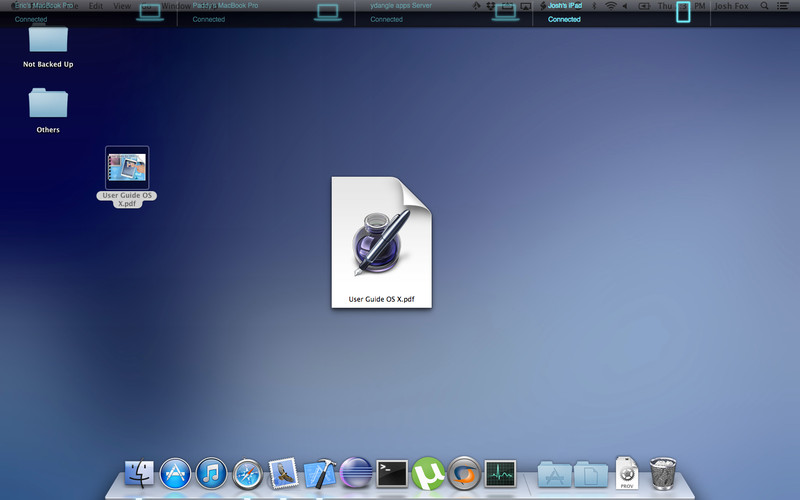Open uTorrent in the Dock
The image size is (800, 500).
pyautogui.click(x=428, y=473)
